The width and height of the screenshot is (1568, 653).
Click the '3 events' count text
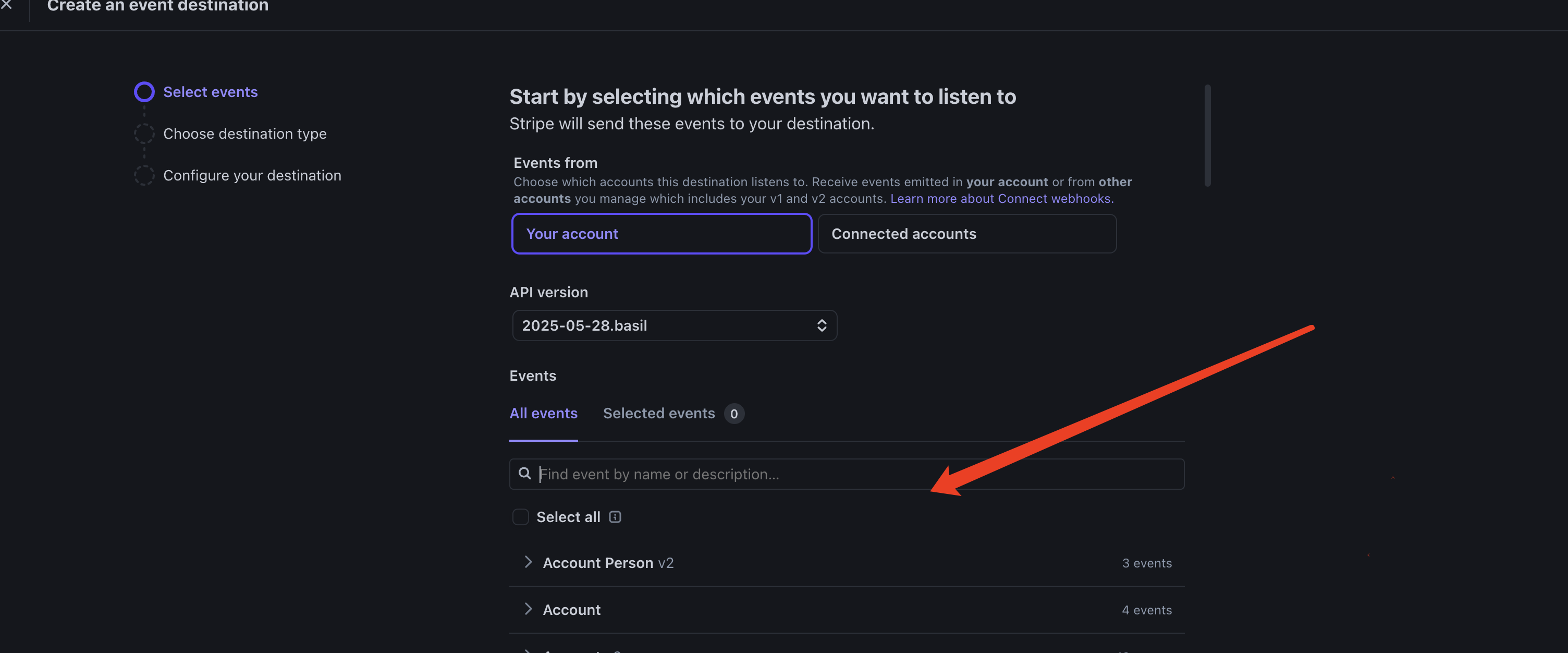click(1147, 563)
